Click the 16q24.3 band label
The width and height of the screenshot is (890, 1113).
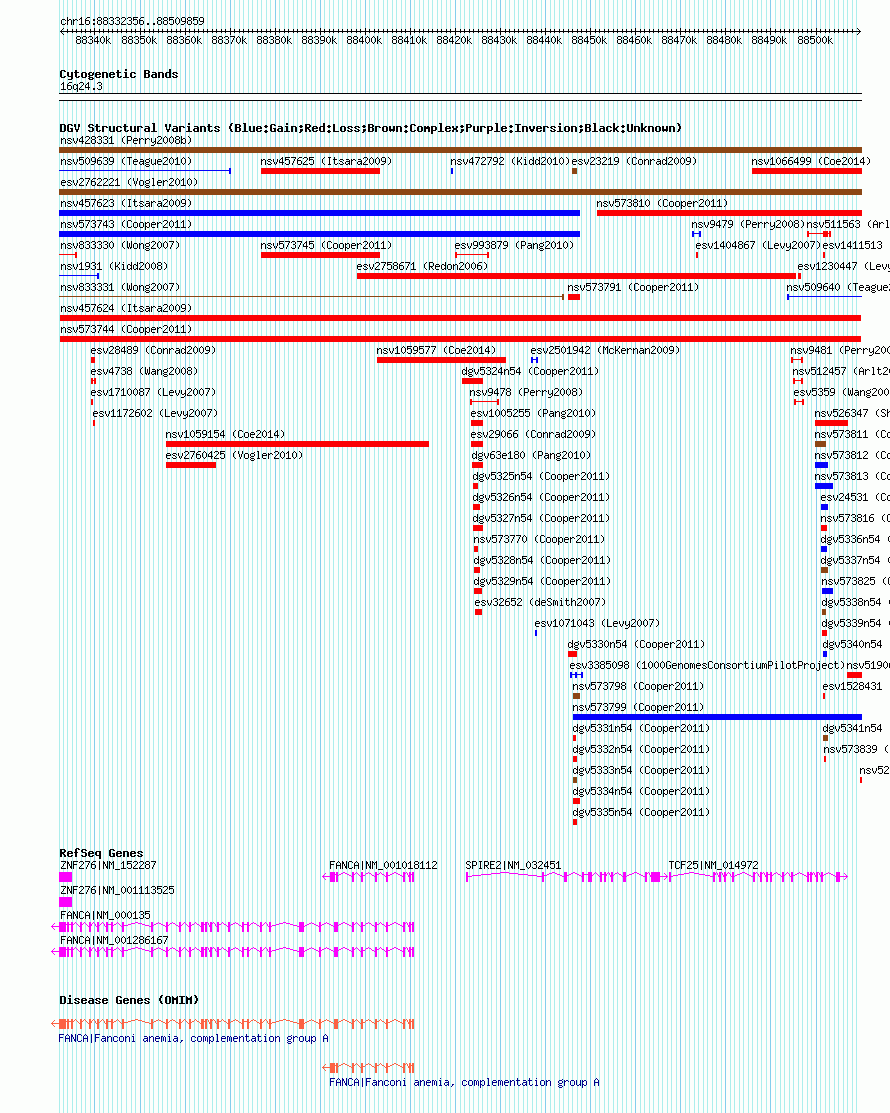pyautogui.click(x=81, y=87)
